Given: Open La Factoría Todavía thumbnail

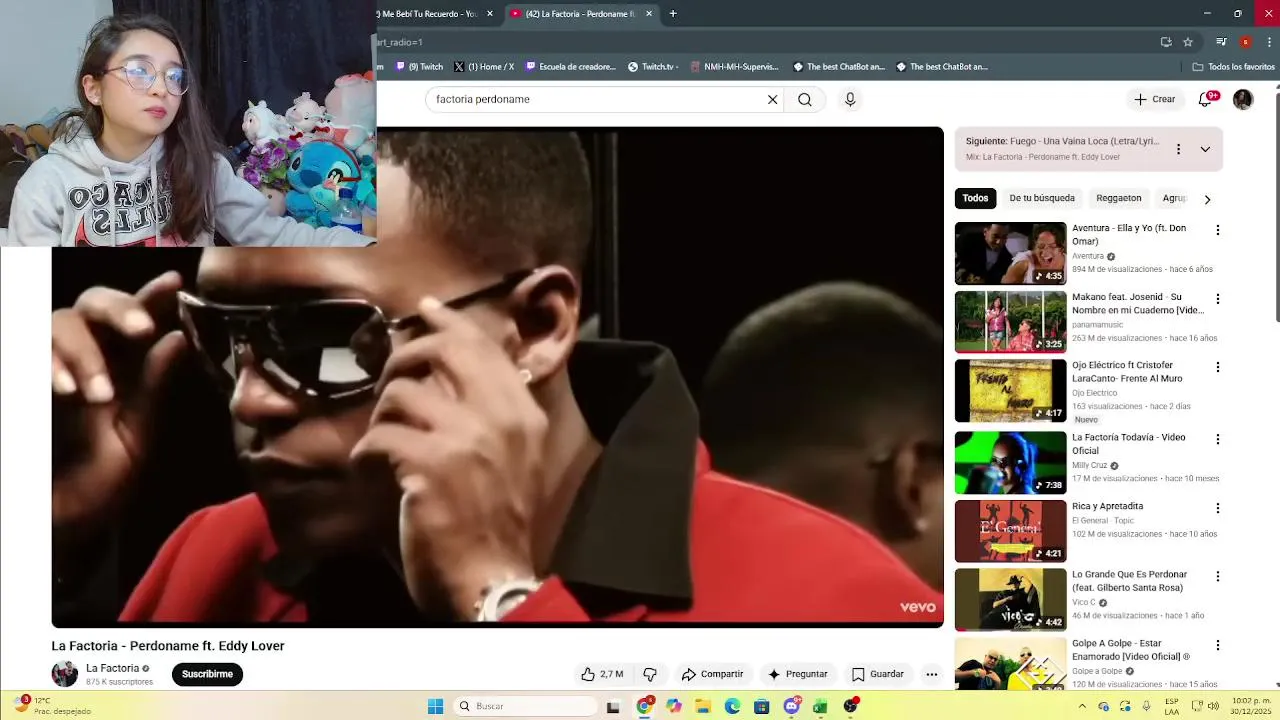Looking at the screenshot, I should (1010, 462).
